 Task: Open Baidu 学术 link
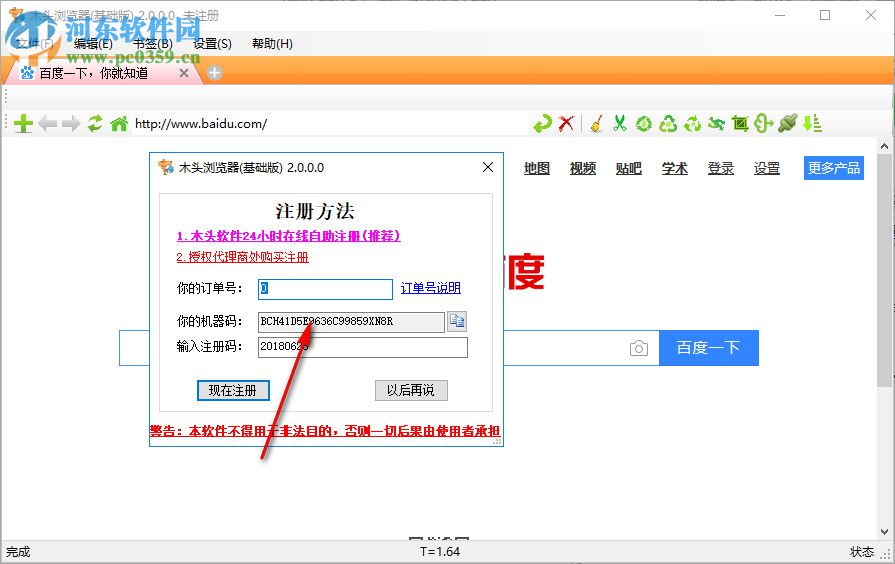coord(675,168)
